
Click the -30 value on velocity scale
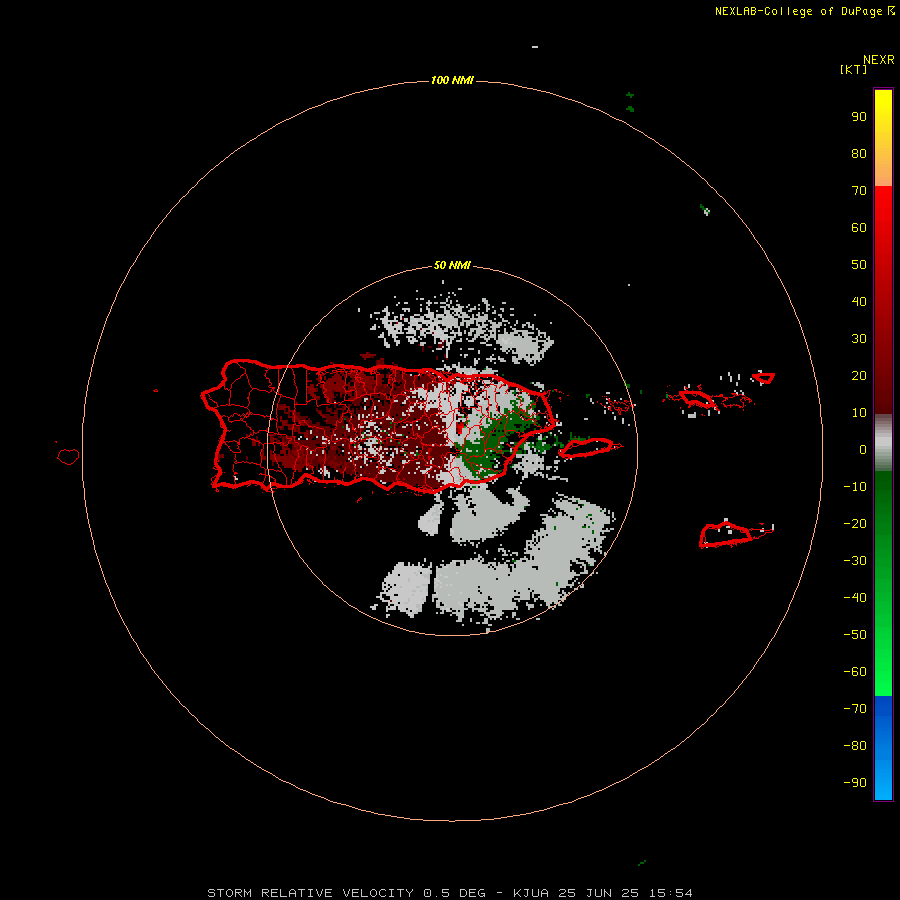click(x=855, y=561)
